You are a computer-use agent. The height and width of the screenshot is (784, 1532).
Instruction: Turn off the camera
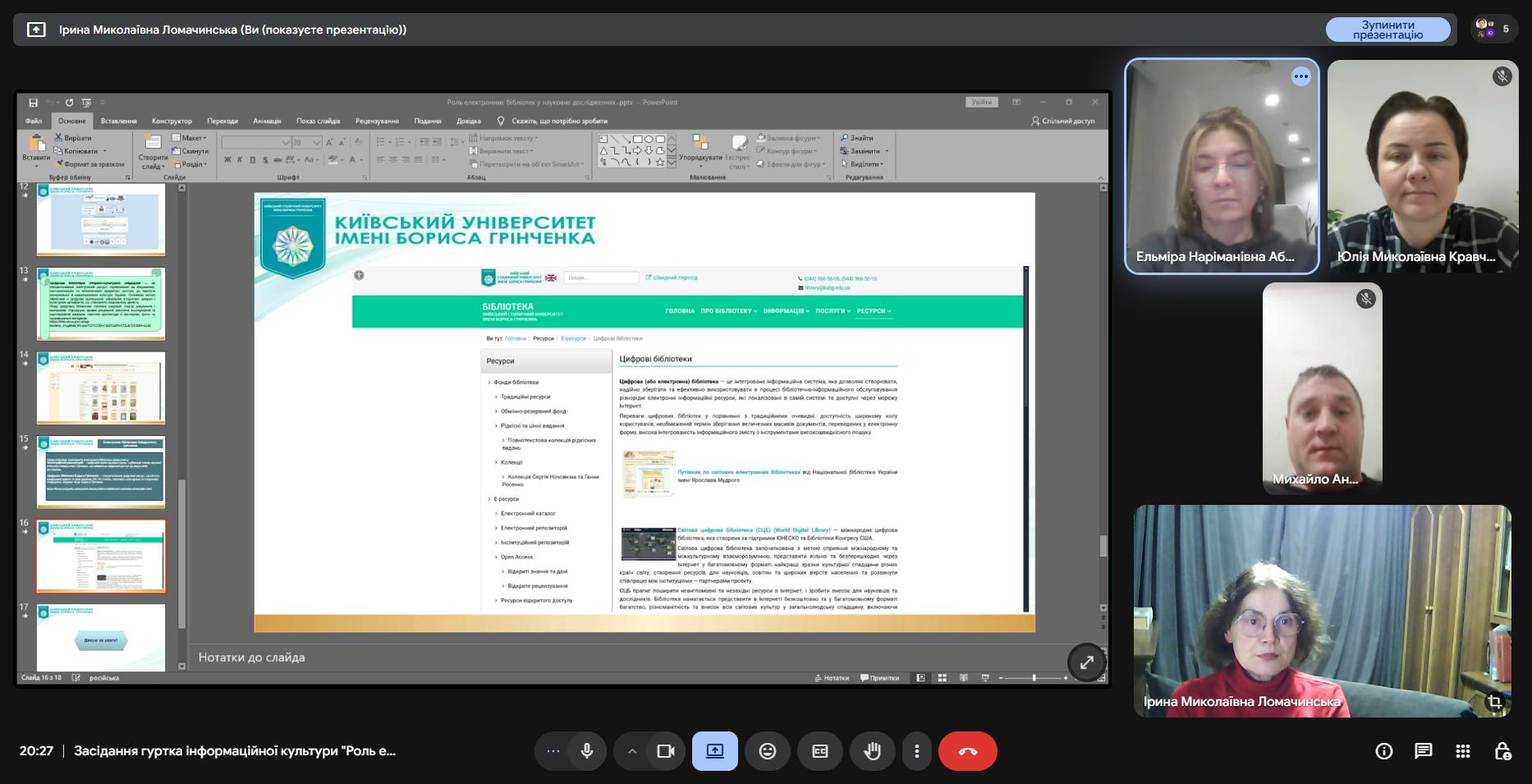[x=665, y=751]
